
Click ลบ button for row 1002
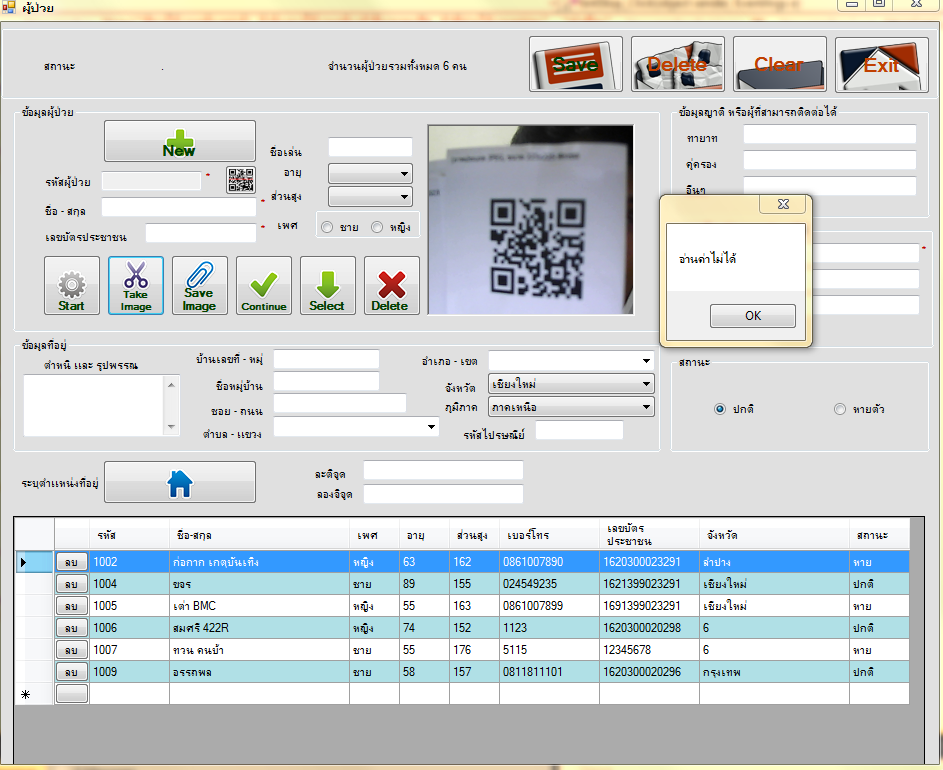(x=72, y=562)
